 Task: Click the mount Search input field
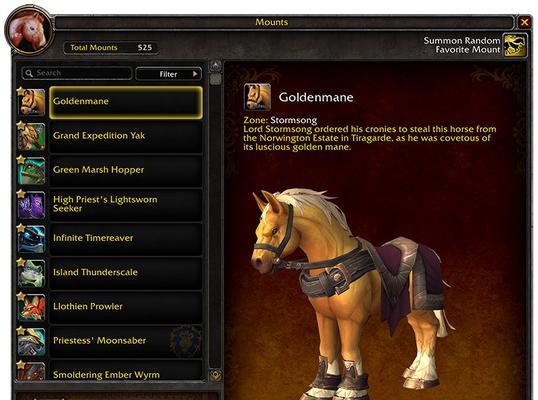pos(77,73)
